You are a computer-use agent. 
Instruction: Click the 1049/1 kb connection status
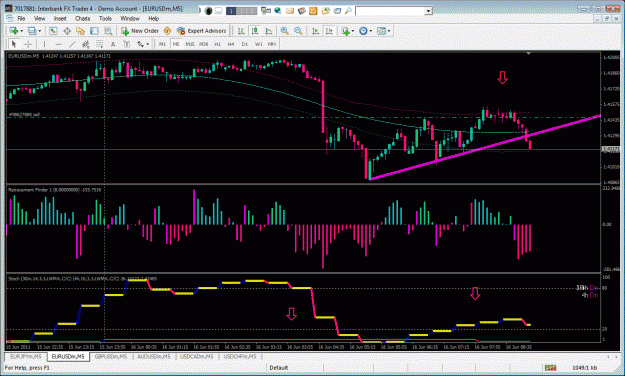[584, 368]
